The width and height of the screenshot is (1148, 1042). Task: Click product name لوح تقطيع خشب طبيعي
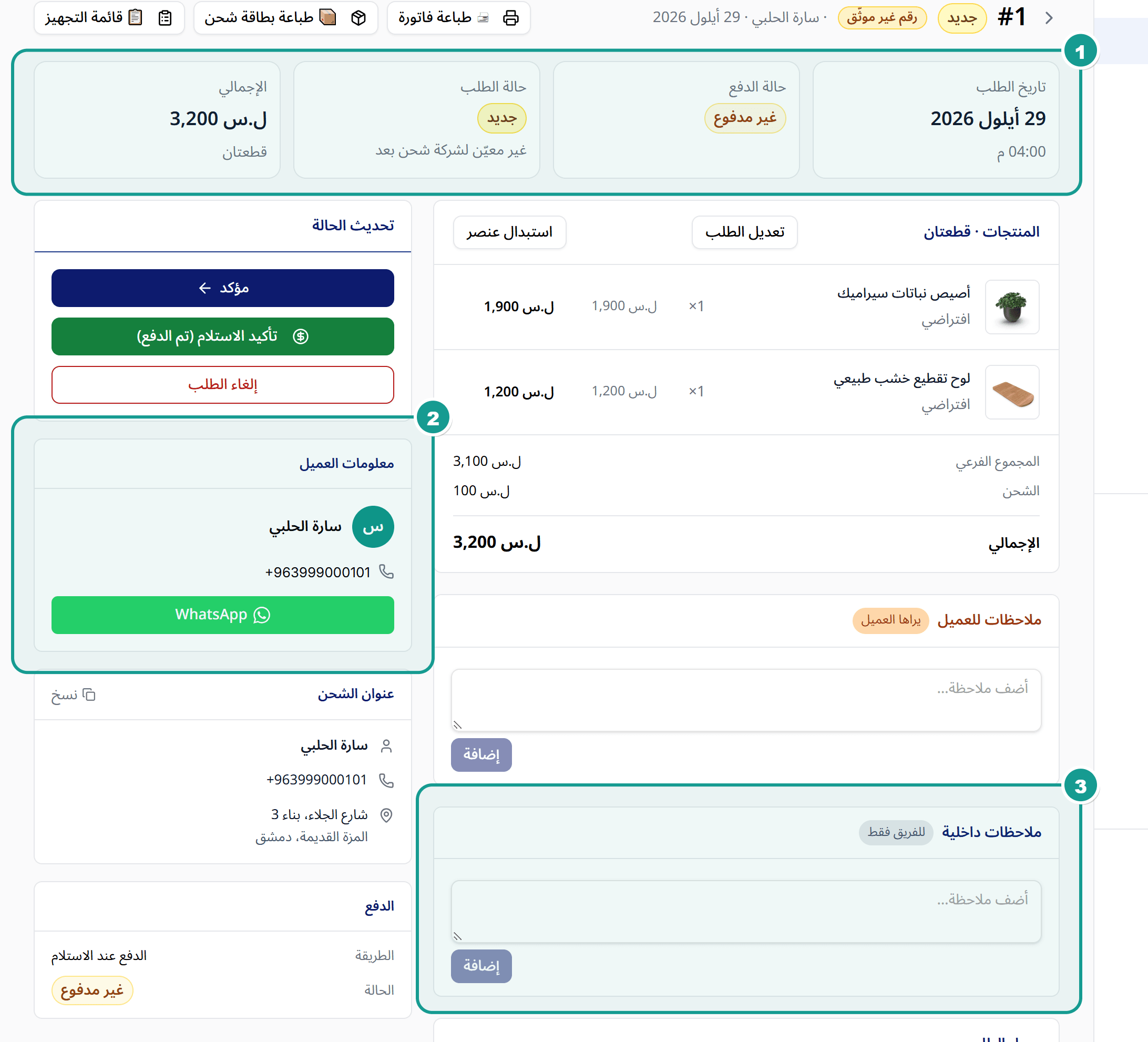(x=902, y=379)
